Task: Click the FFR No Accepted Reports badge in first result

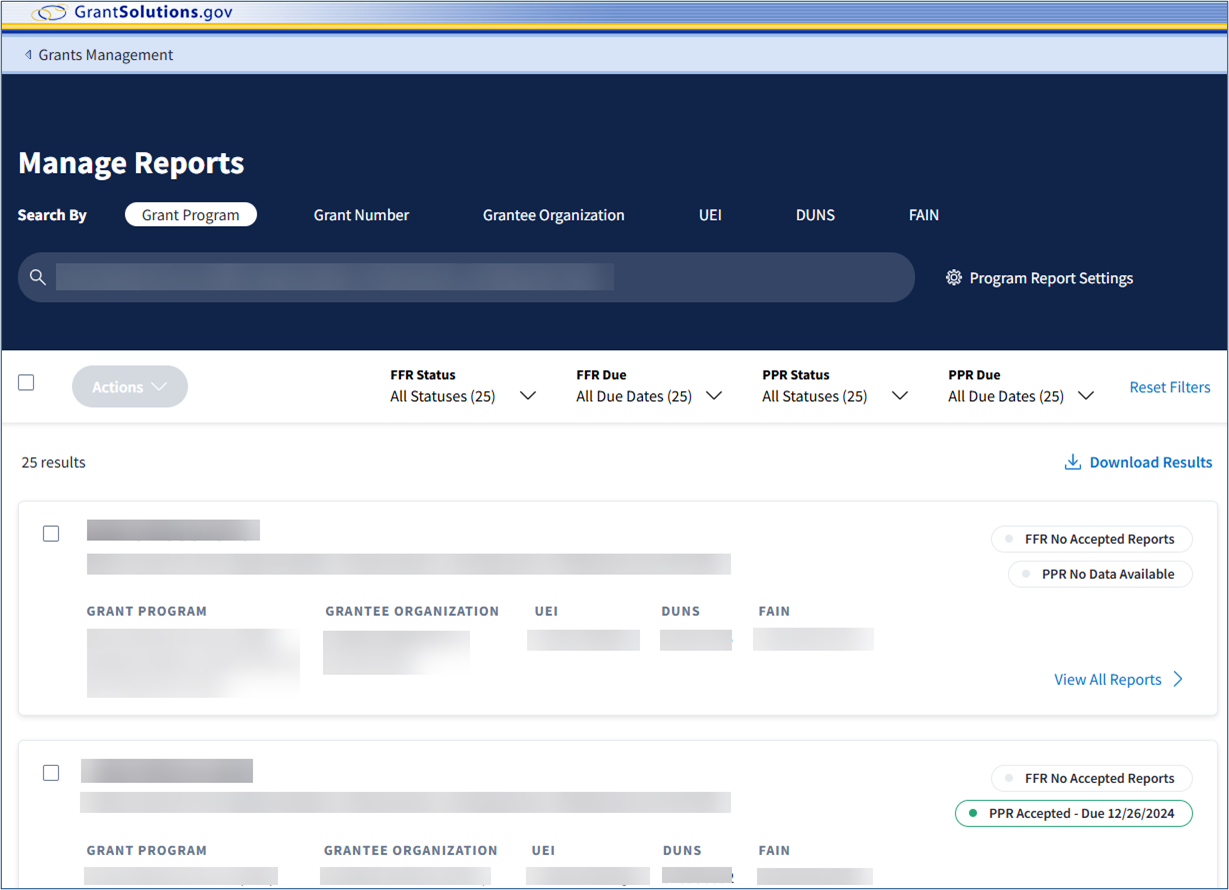Action: click(1091, 539)
